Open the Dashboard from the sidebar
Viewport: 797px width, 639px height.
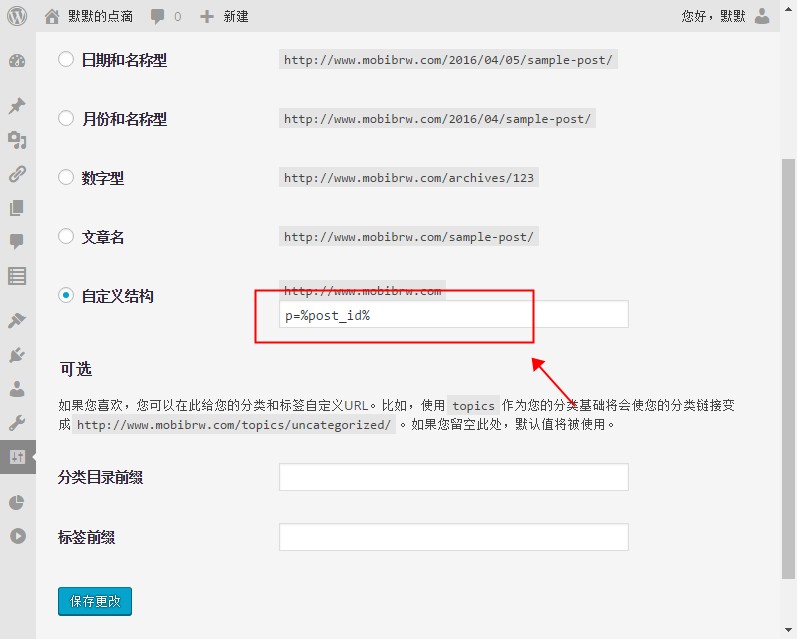tap(17, 61)
